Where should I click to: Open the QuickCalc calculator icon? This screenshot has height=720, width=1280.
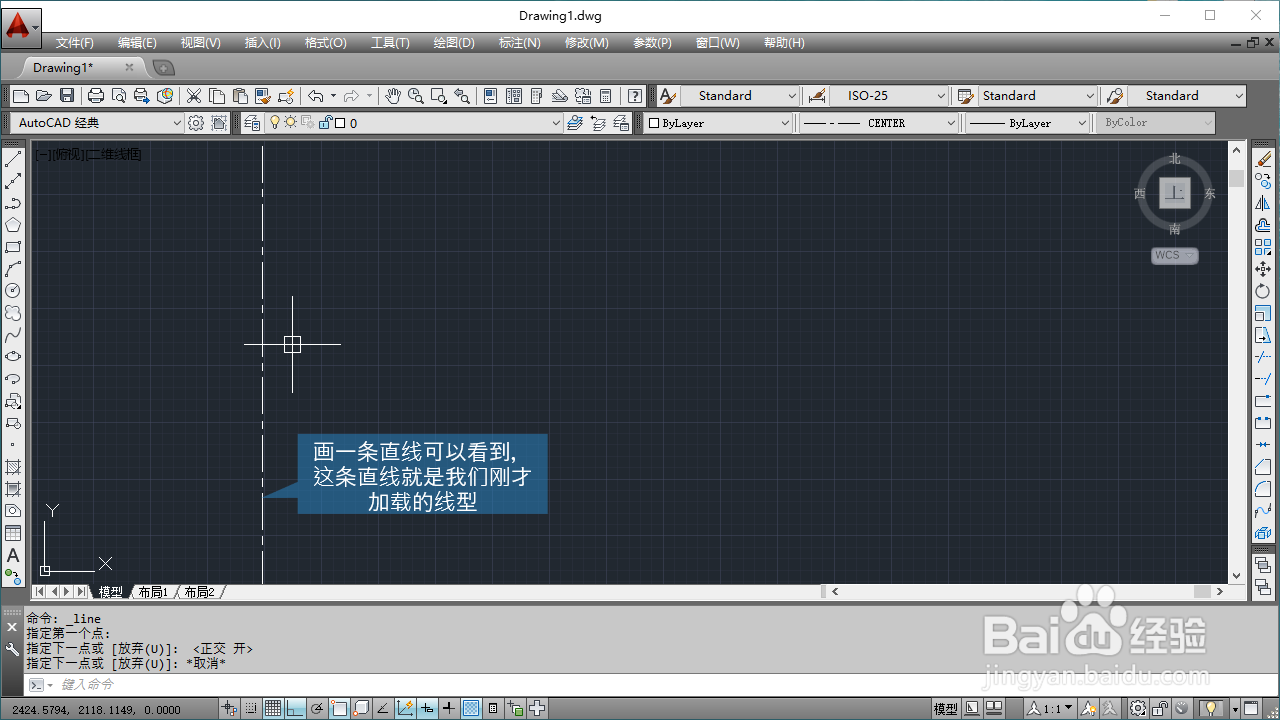(x=606, y=96)
